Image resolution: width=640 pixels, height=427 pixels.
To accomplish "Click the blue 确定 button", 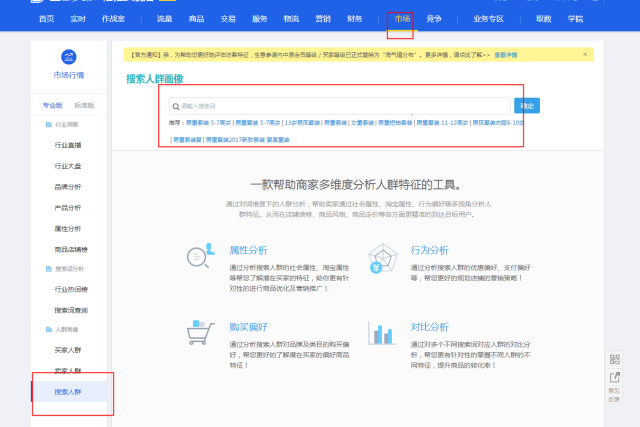I will 527,106.
